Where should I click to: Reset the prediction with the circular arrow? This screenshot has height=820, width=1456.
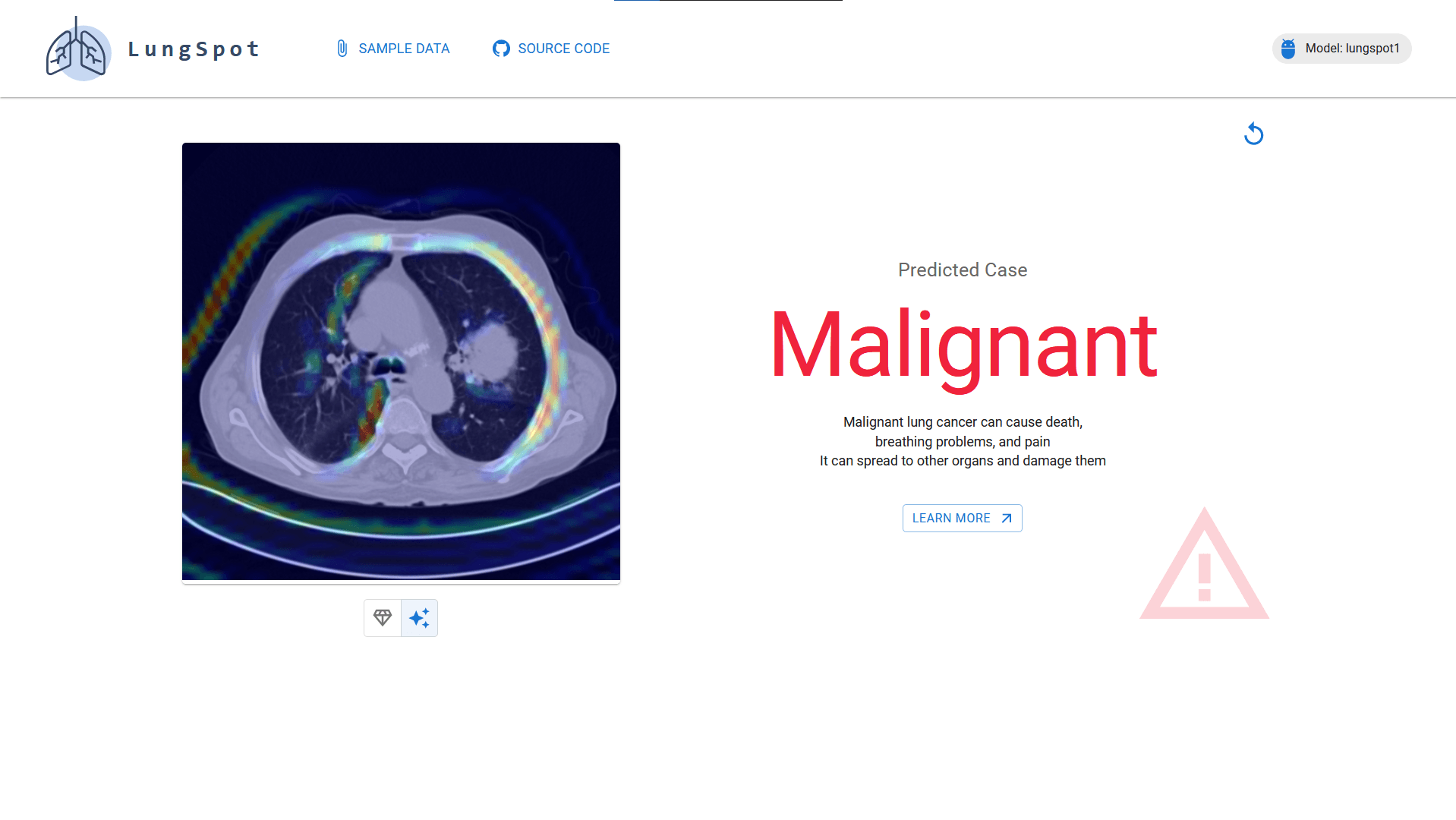coord(1253,134)
